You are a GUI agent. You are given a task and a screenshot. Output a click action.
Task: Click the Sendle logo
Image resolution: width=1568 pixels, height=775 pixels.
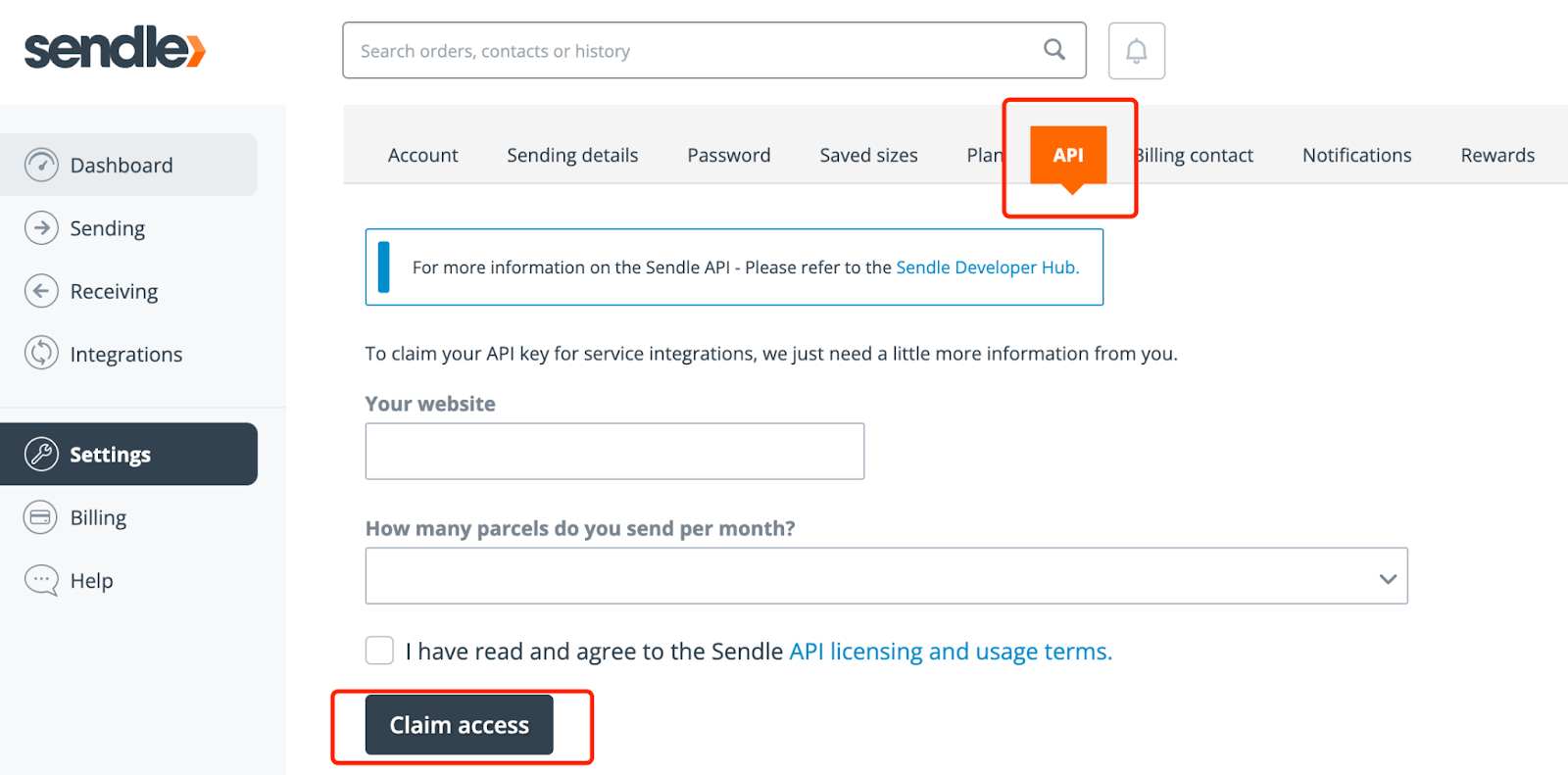coord(115,48)
